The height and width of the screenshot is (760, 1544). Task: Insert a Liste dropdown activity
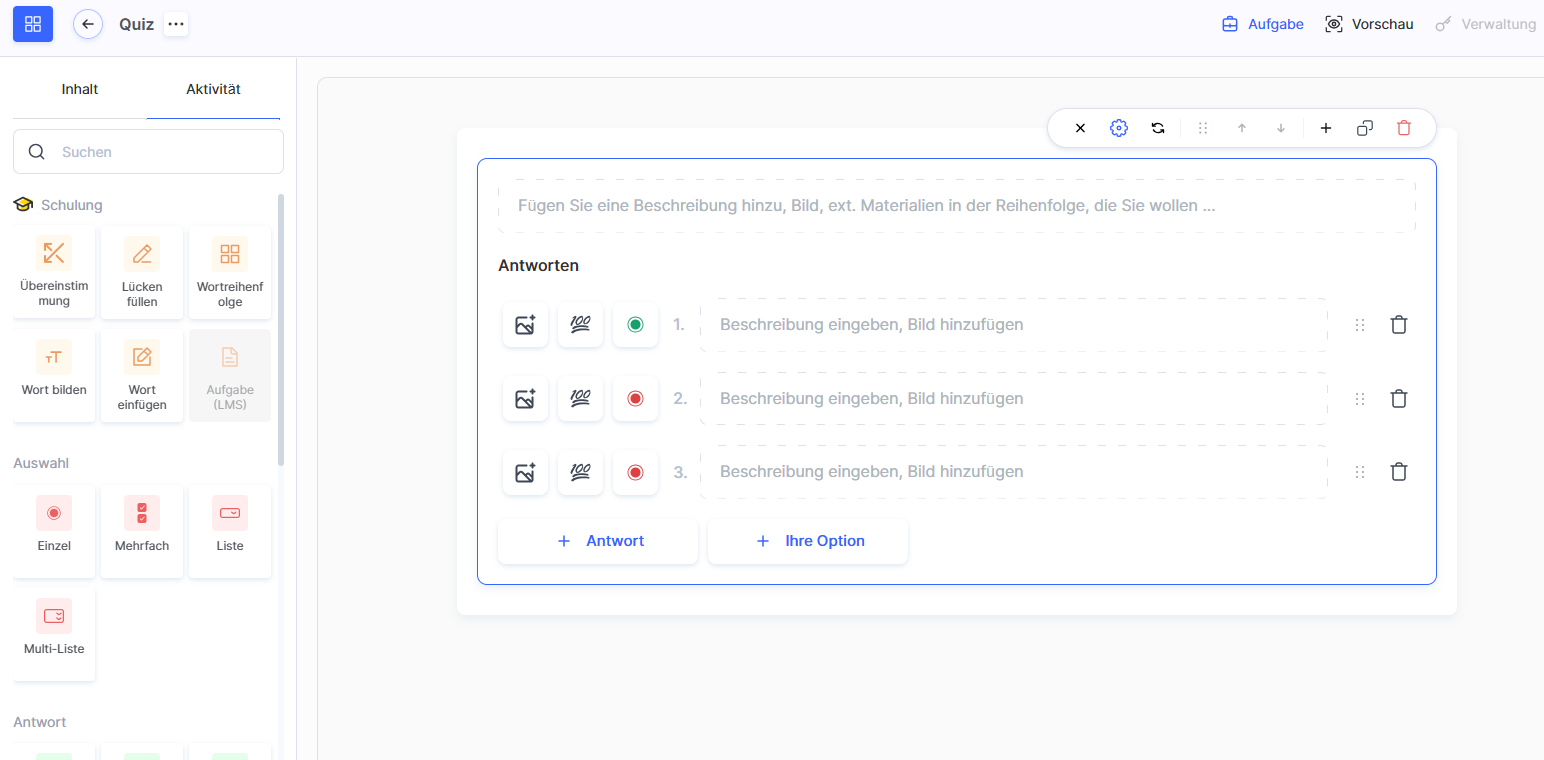230,530
